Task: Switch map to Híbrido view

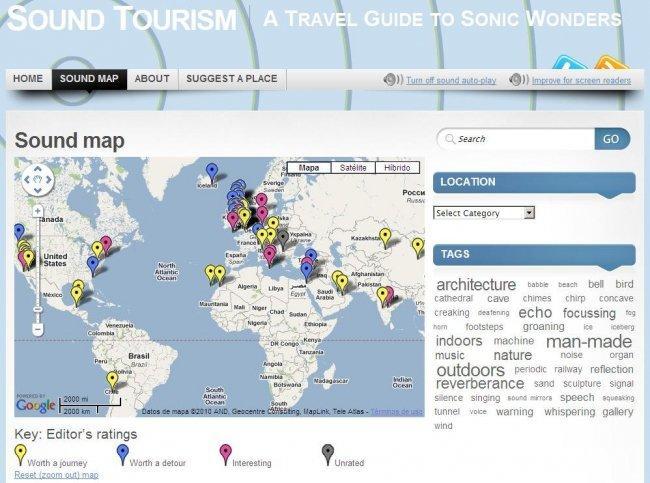Action: point(397,167)
